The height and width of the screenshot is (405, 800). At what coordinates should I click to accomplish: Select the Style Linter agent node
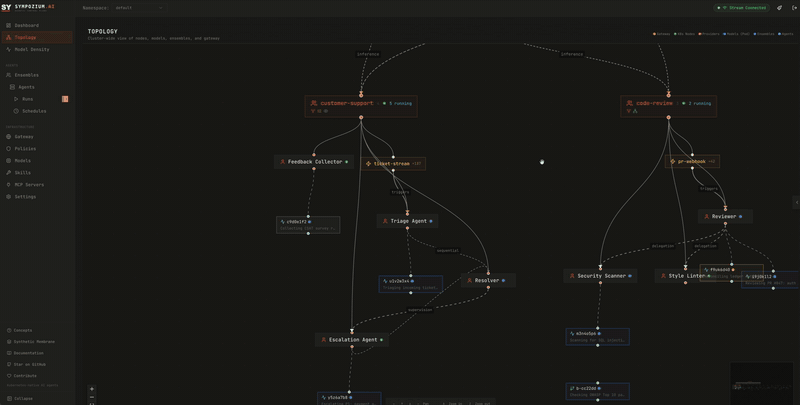(x=685, y=276)
